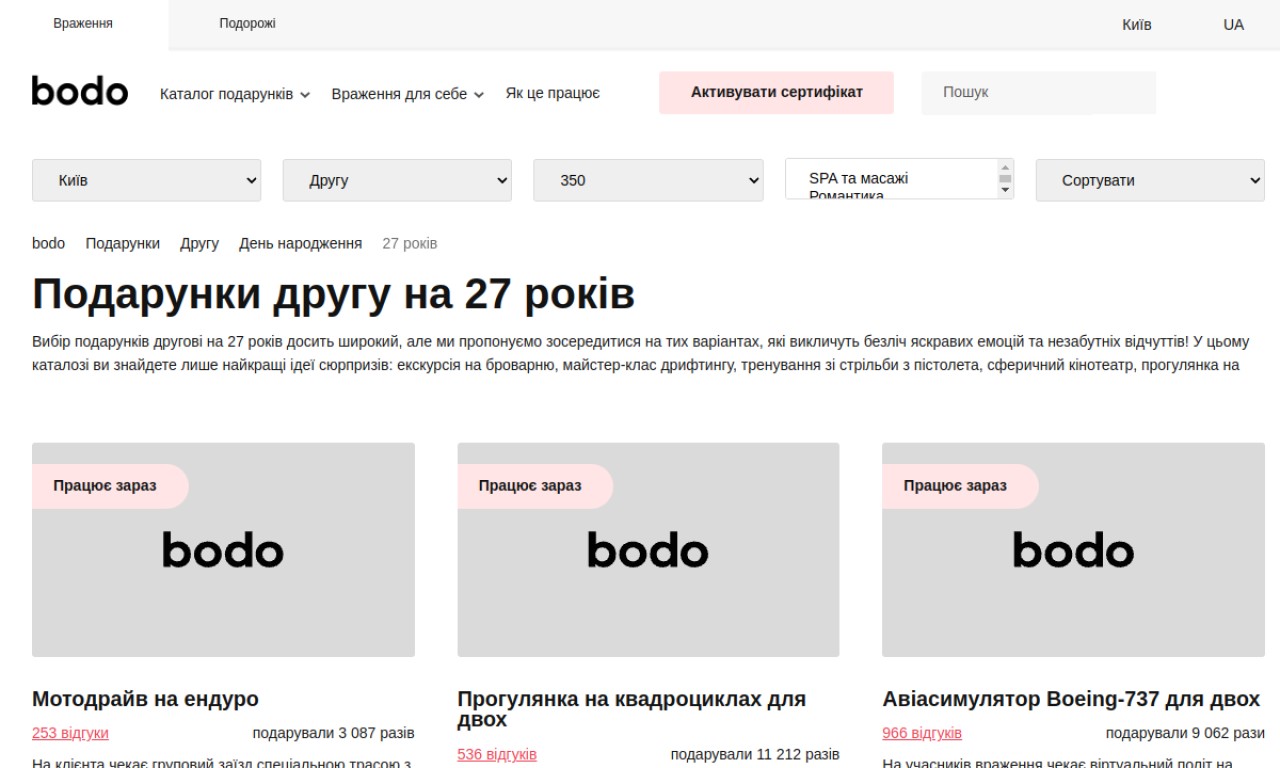
Task: Switch to the Враження tab
Action: pos(83,24)
